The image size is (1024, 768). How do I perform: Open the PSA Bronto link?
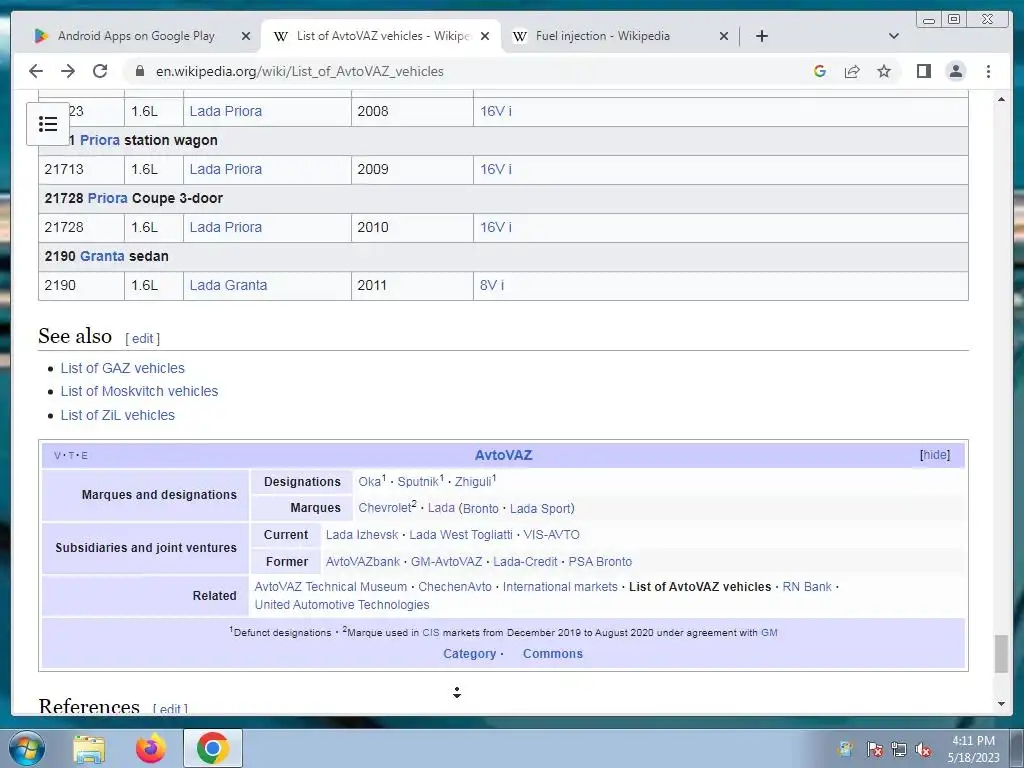click(600, 562)
